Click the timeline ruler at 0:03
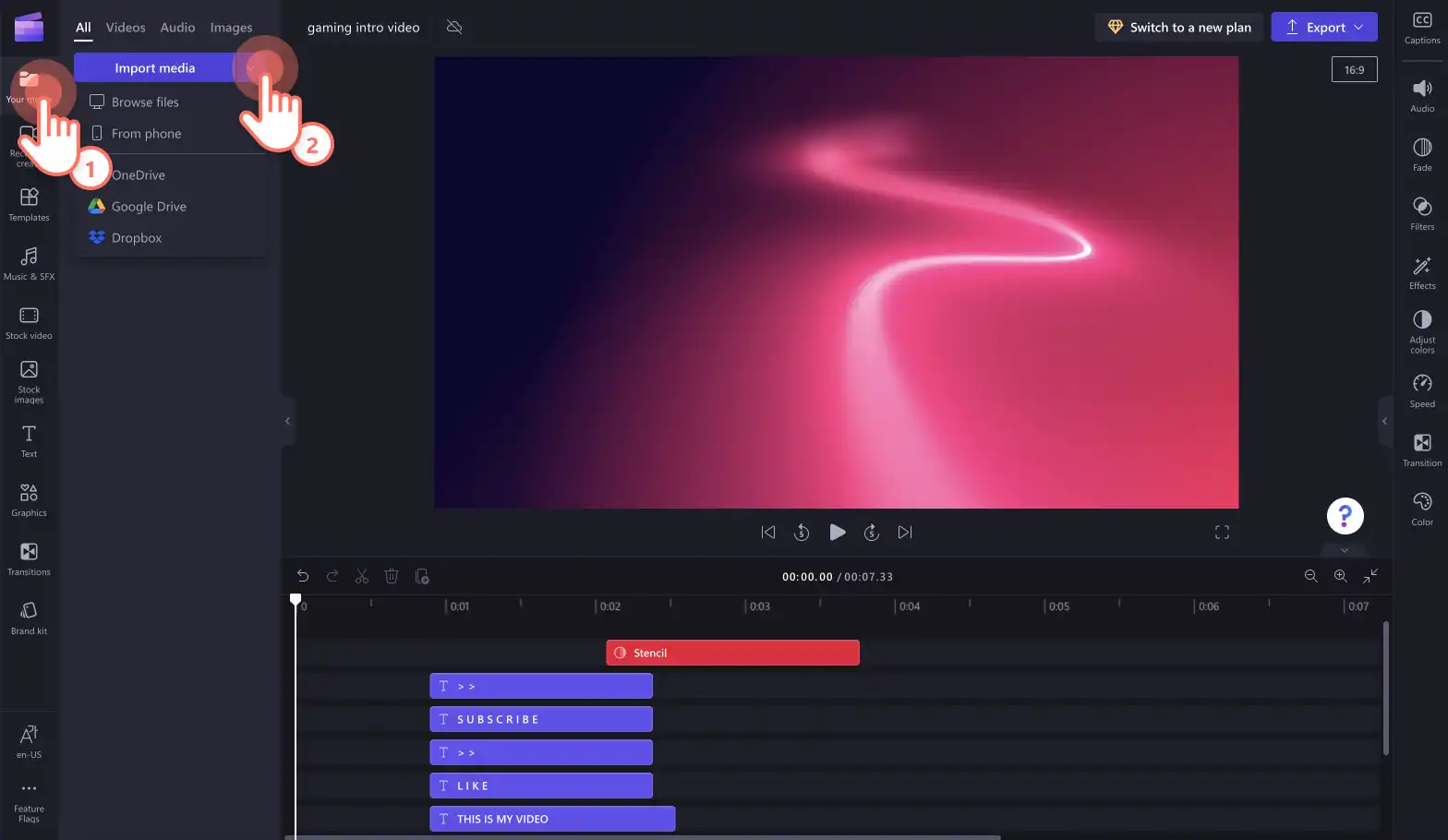The height and width of the screenshot is (840, 1448). point(759,606)
